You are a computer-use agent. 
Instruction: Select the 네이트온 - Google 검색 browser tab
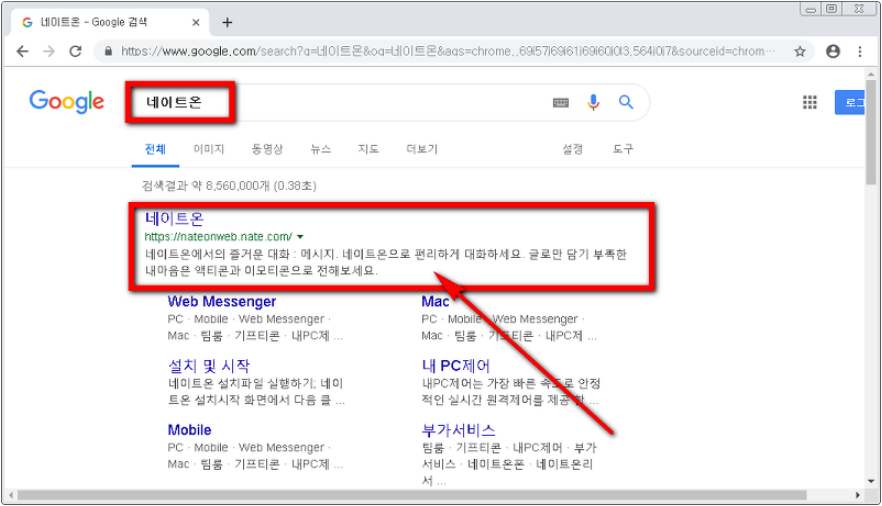click(110, 22)
